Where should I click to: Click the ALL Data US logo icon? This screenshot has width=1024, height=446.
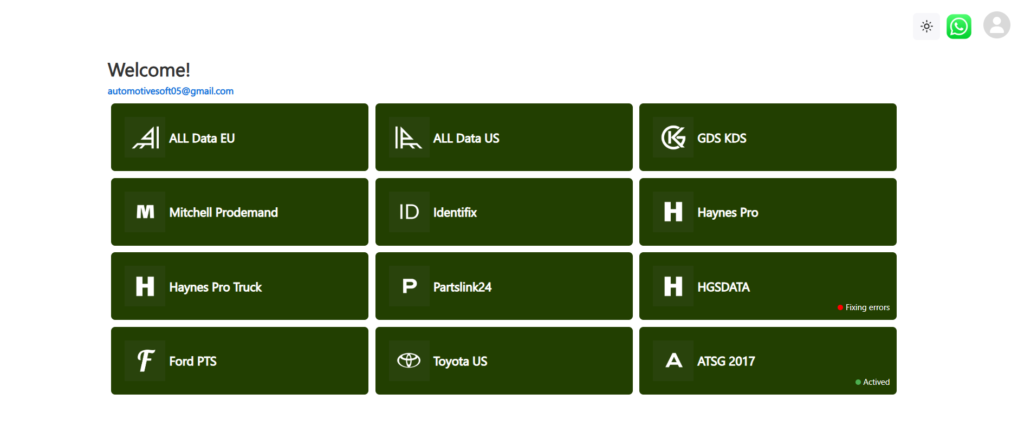[x=409, y=138]
